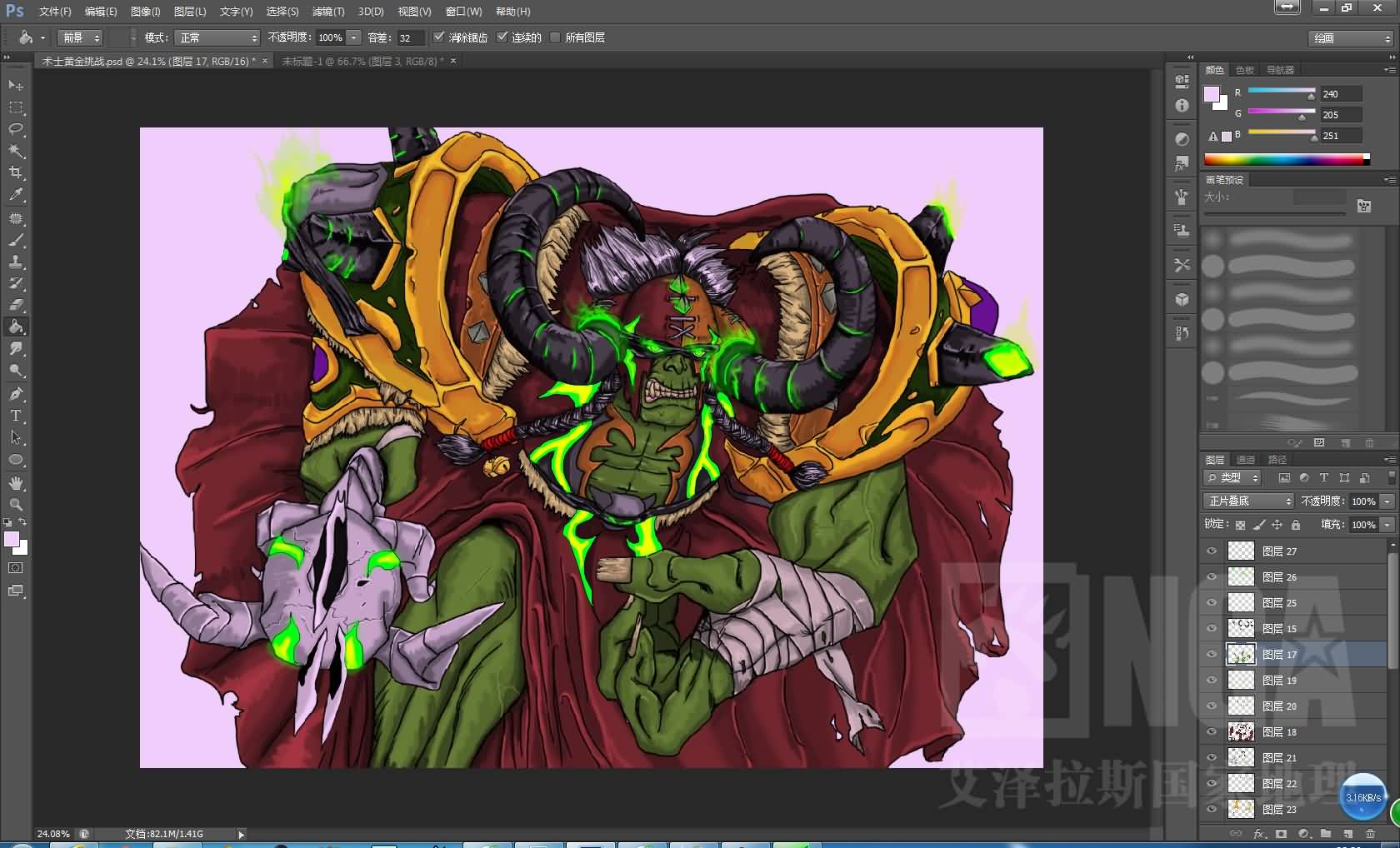
Task: Open the 模式 blend mode dropdown
Action: [217, 37]
